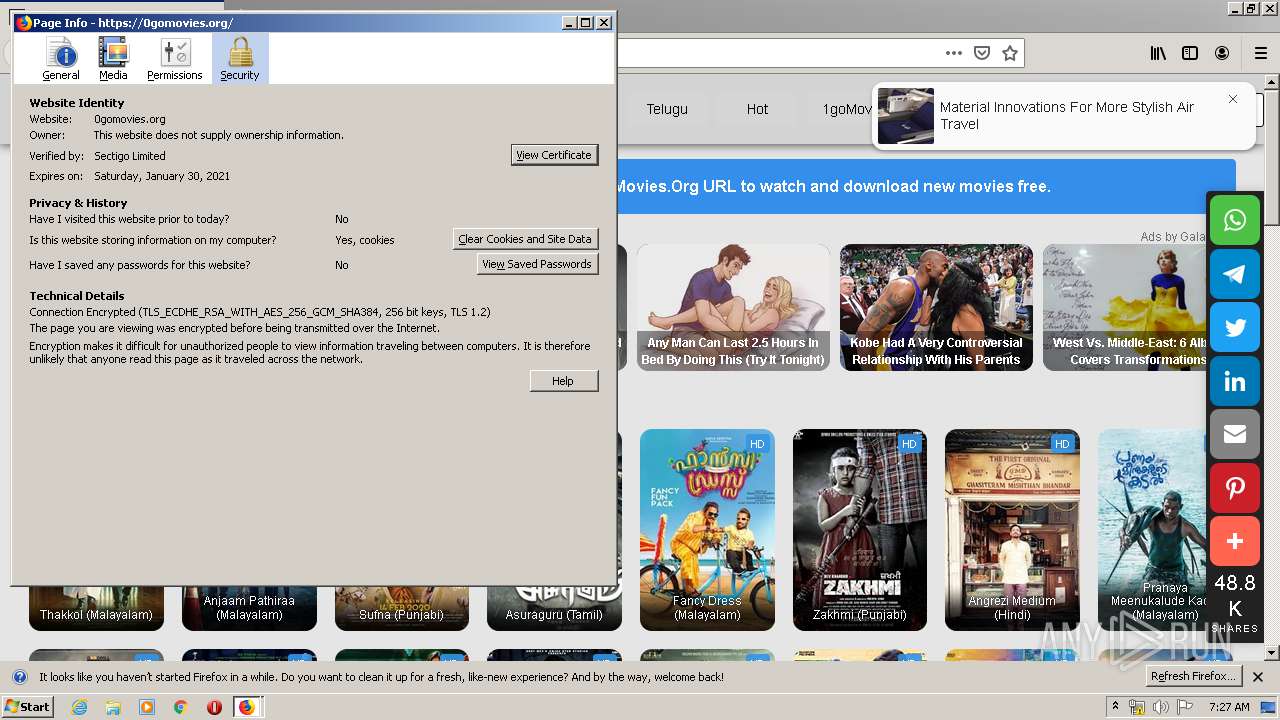Viewport: 1280px width, 720px height.
Task: Open the General tab in Page Info
Action: [x=60, y=59]
